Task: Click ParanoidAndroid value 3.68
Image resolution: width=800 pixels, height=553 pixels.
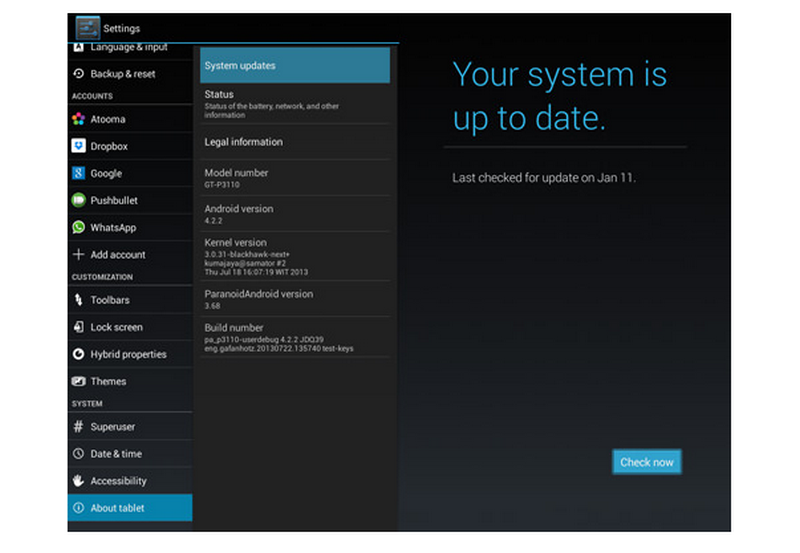Action: pos(212,306)
